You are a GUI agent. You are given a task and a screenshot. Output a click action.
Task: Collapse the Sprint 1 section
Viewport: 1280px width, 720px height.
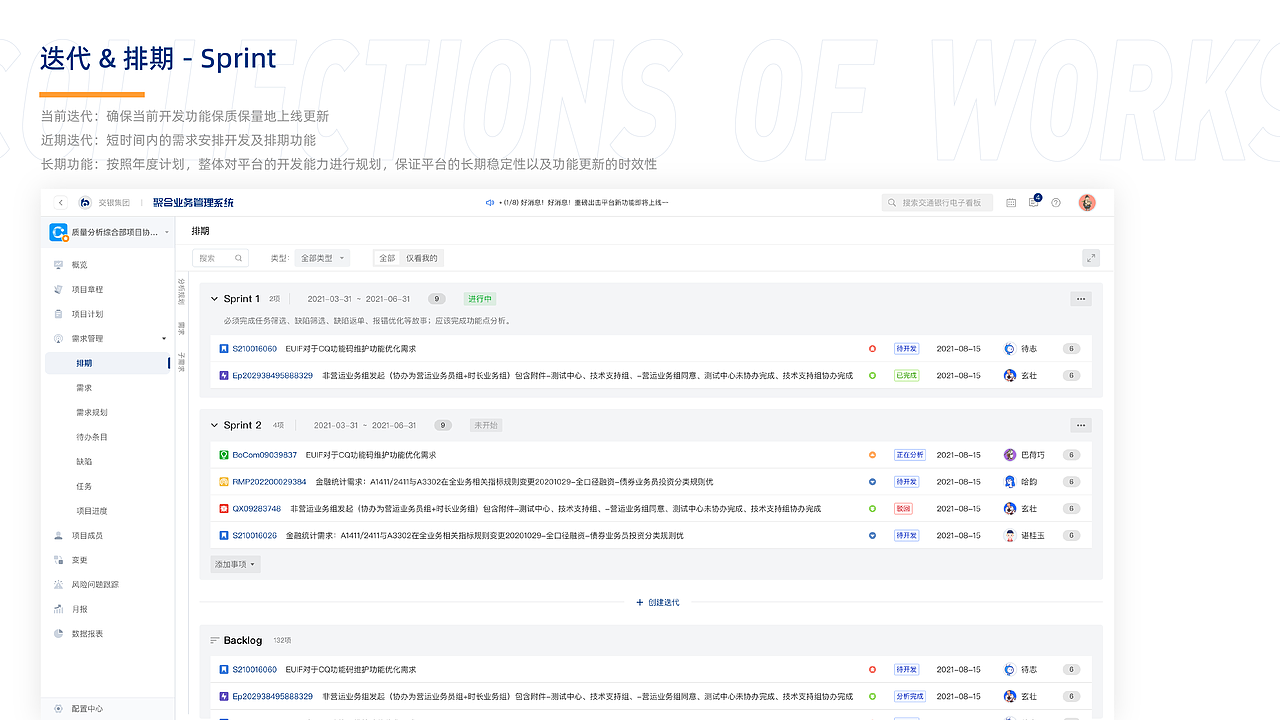click(x=214, y=299)
